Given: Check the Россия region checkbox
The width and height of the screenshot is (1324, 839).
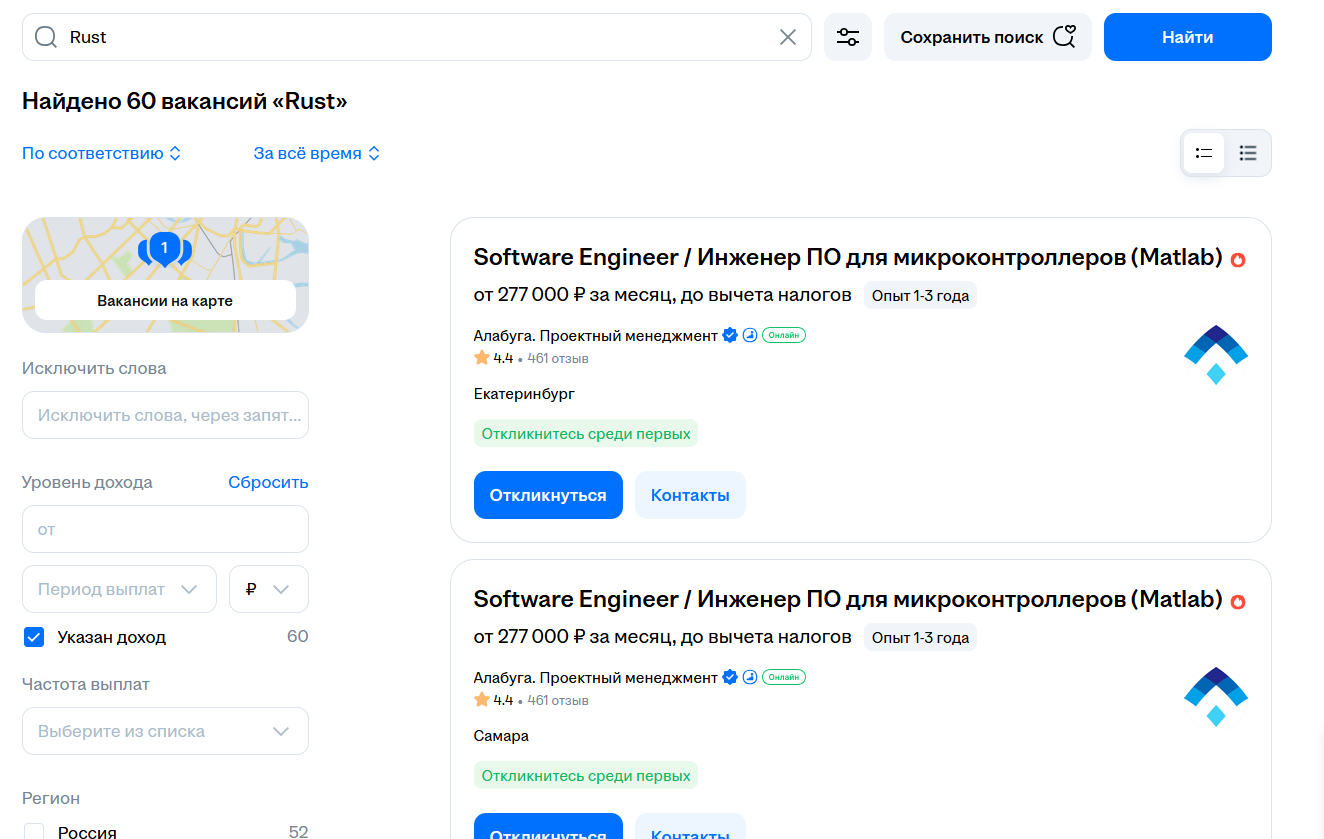Looking at the screenshot, I should point(34,831).
